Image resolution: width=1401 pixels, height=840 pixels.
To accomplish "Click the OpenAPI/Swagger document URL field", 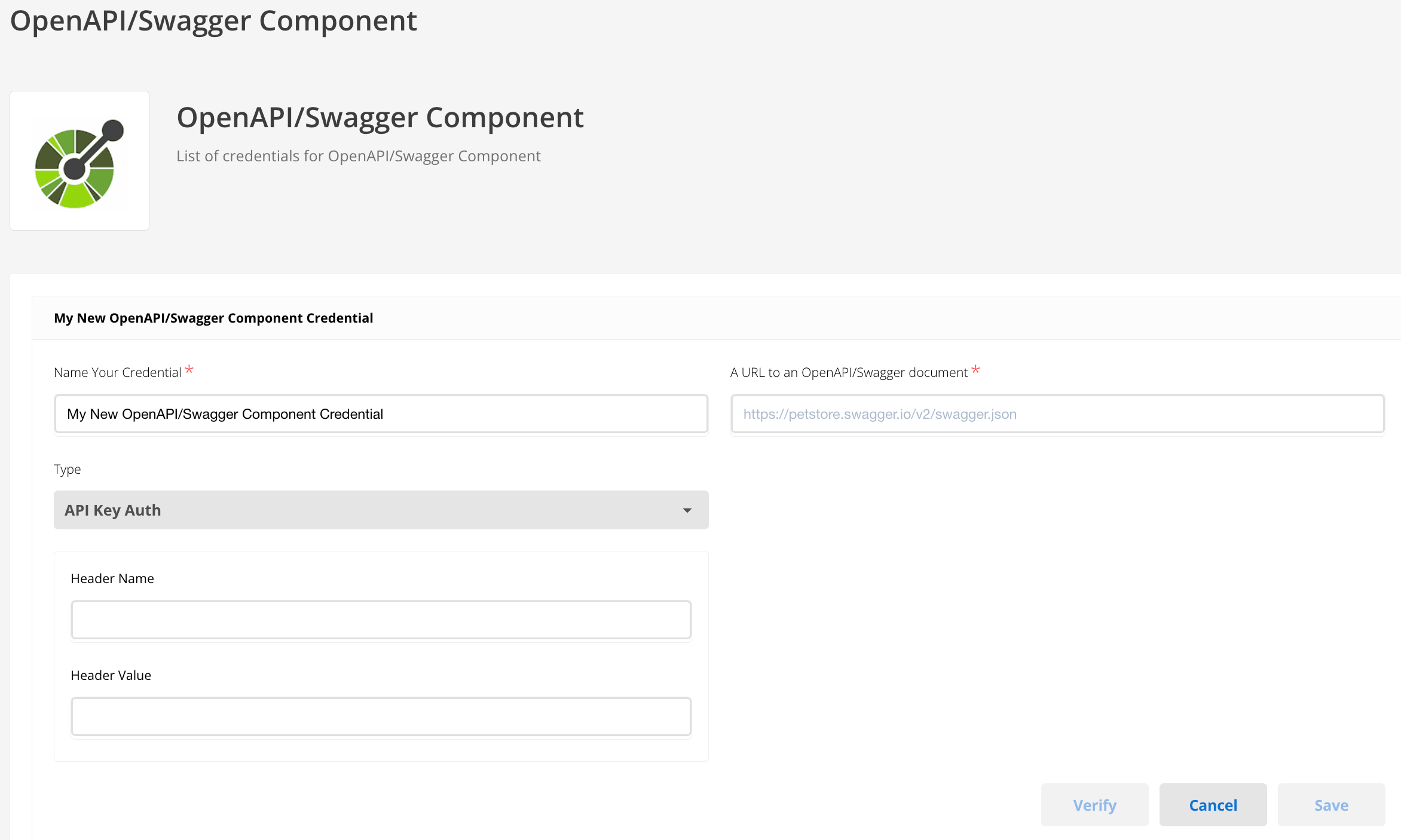I will click(1057, 414).
